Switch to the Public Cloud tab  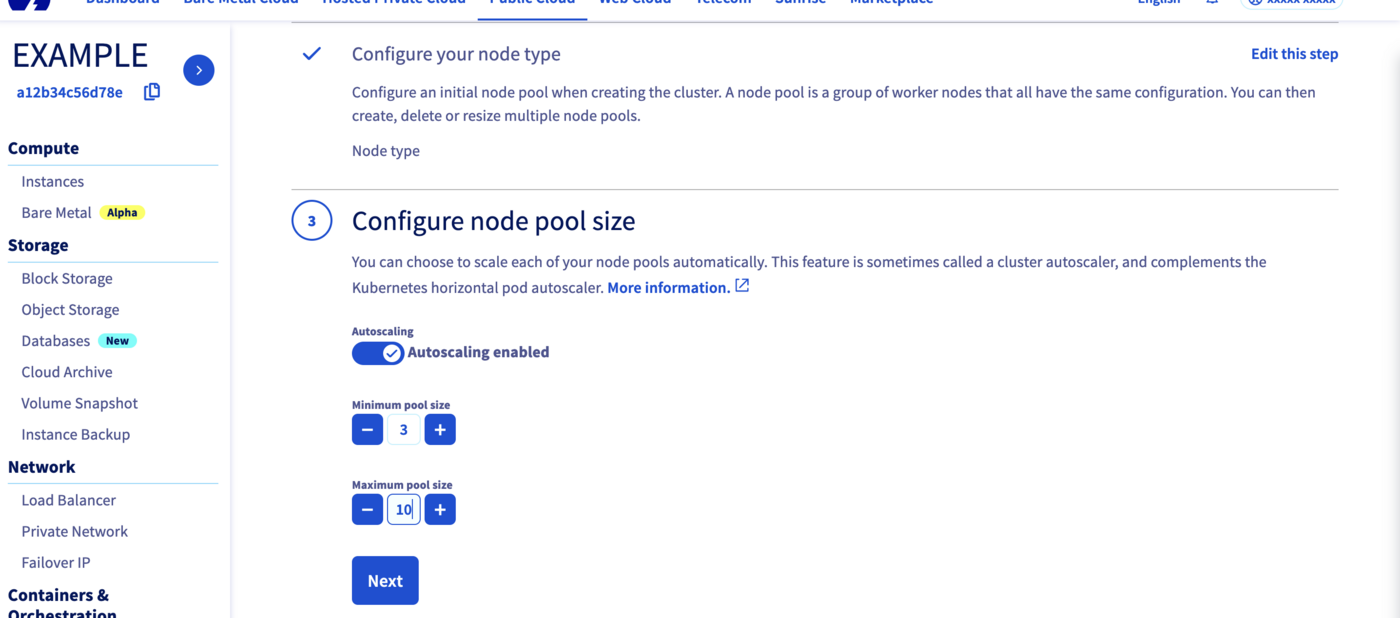pyautogui.click(x=531, y=3)
